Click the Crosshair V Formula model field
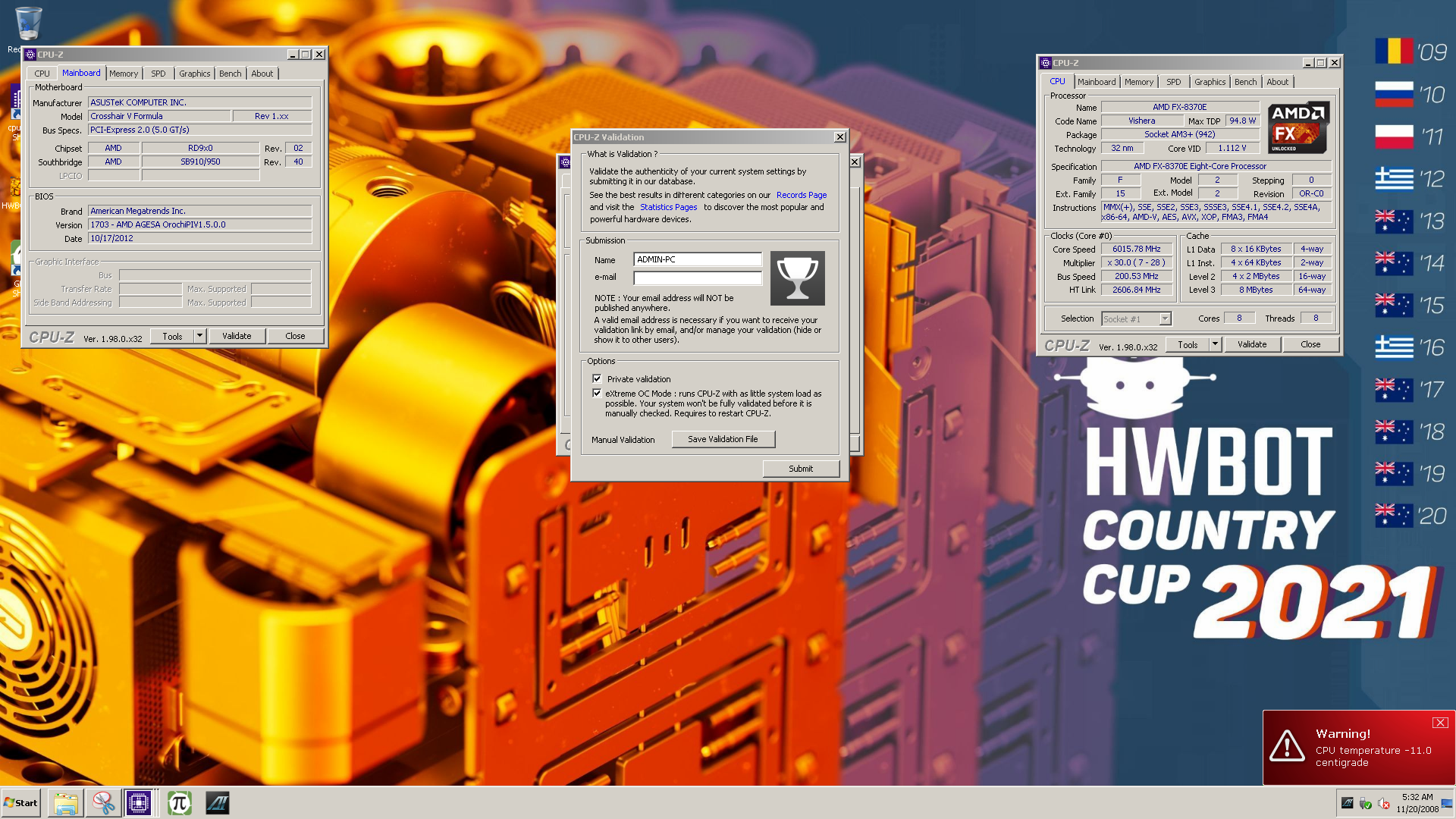Viewport: 1456px width, 819px height. click(159, 116)
